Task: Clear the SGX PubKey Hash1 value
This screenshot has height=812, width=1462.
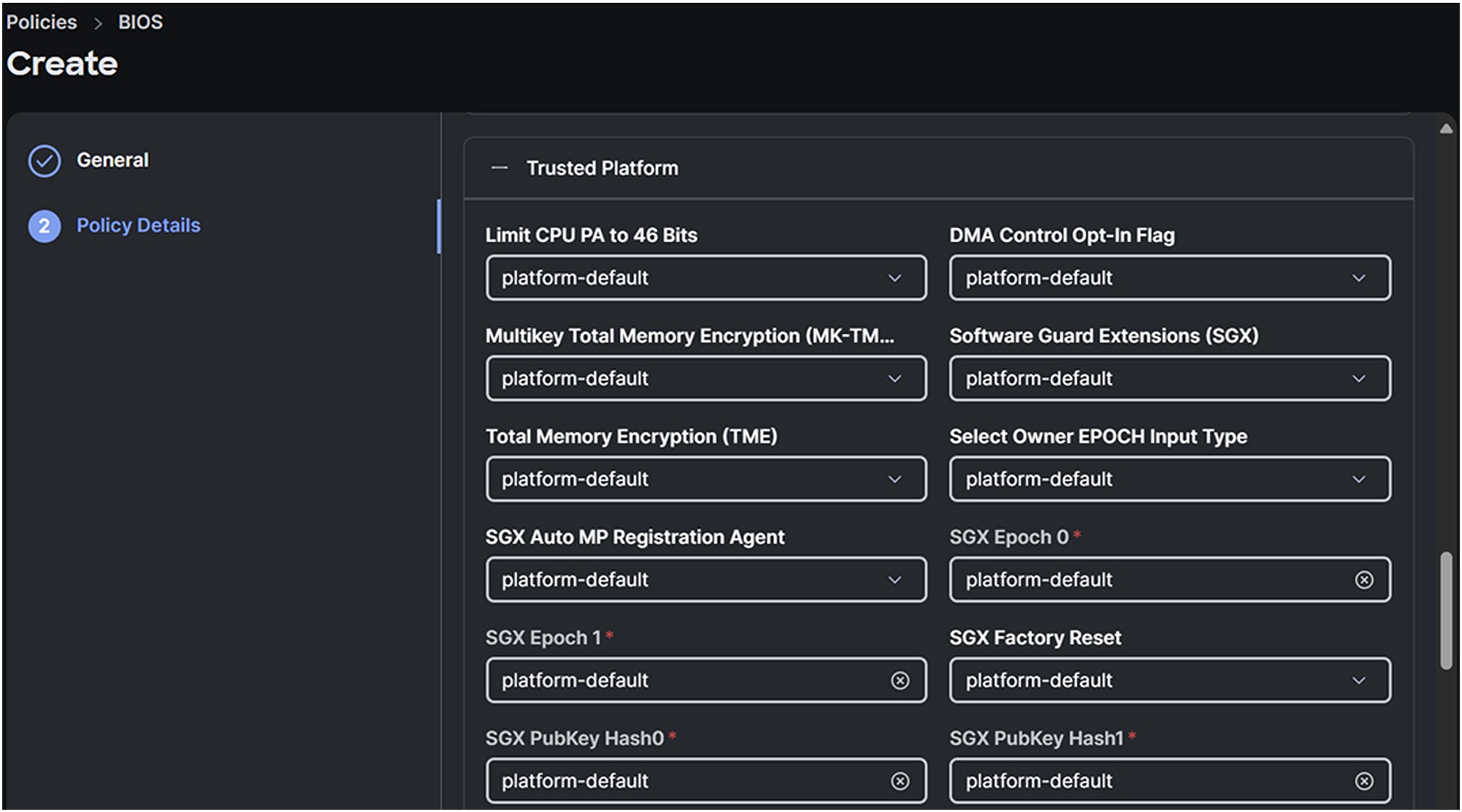Action: 1364,781
